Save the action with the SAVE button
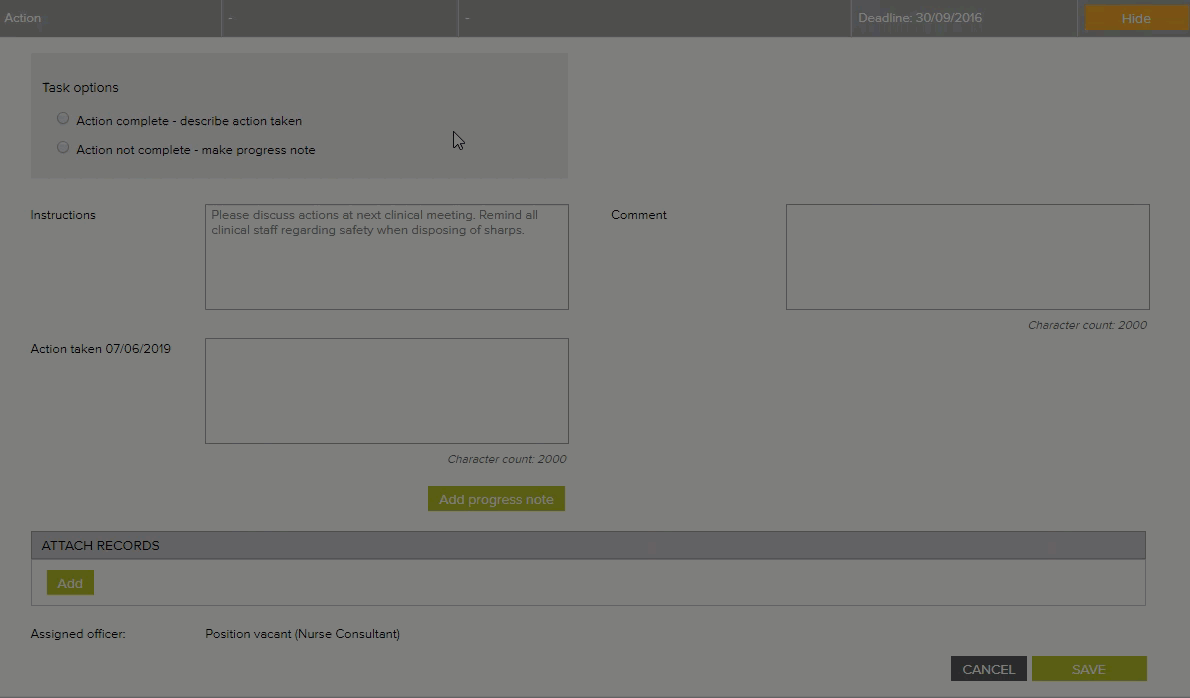 pos(1088,669)
